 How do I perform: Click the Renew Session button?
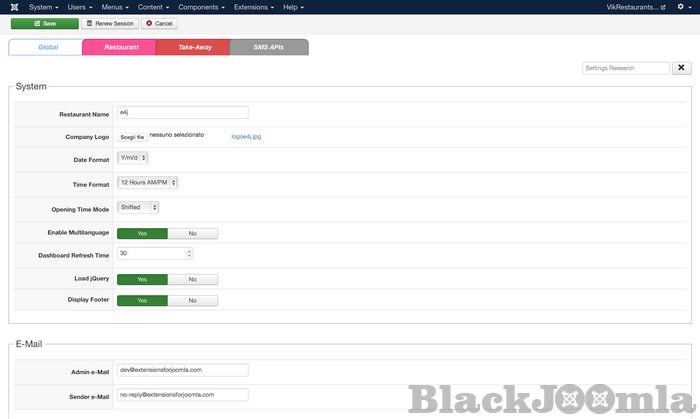pyautogui.click(x=109, y=23)
